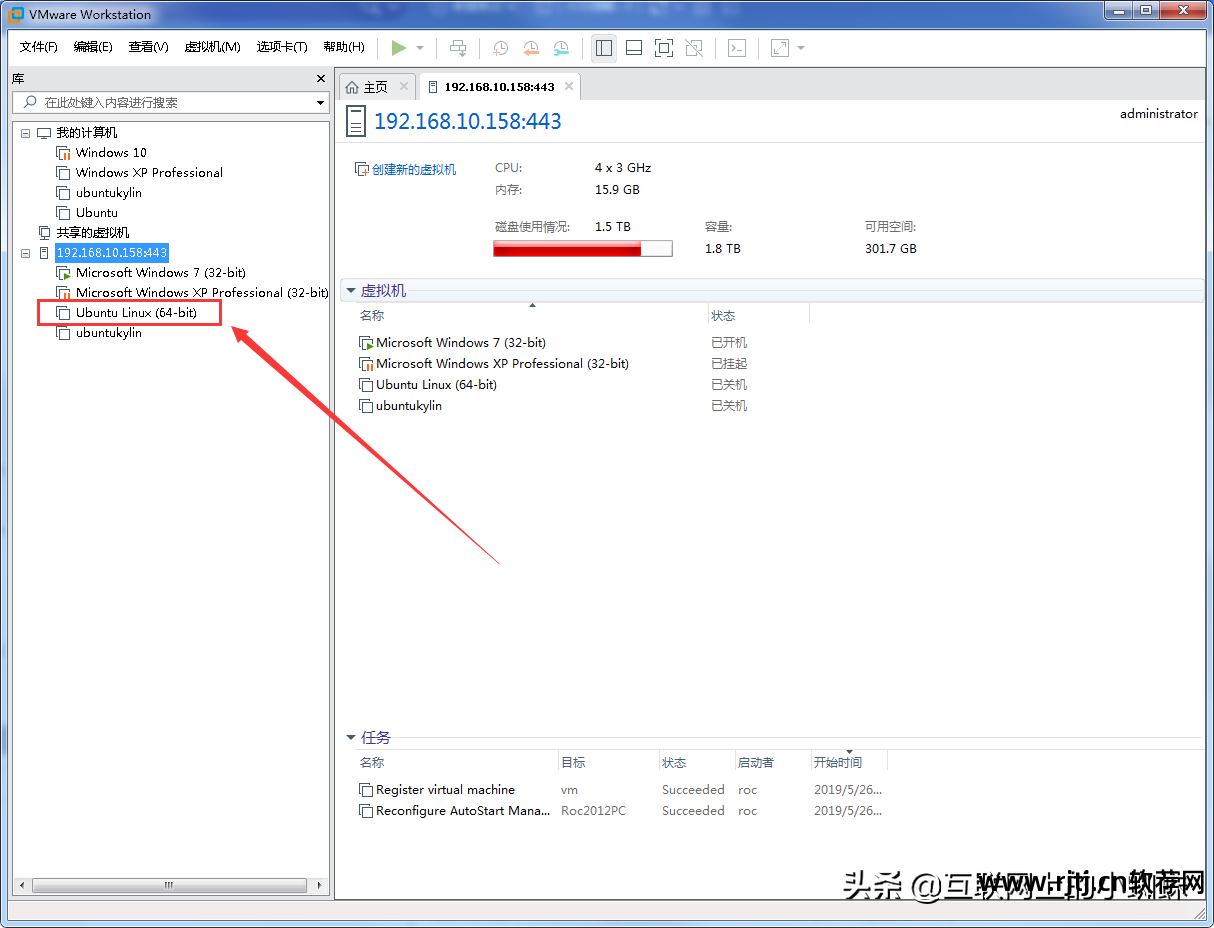Click the revert to snapshot icon

[531, 48]
